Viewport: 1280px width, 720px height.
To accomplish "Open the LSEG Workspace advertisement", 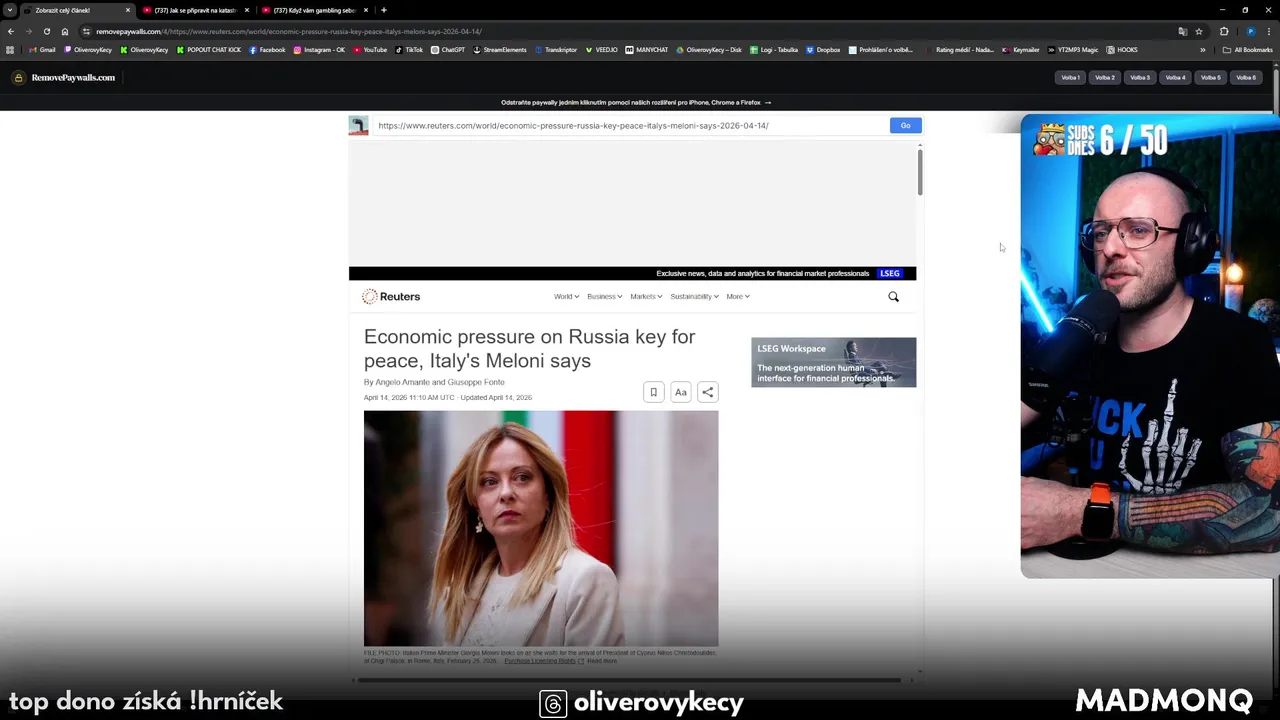I will pyautogui.click(x=833, y=362).
